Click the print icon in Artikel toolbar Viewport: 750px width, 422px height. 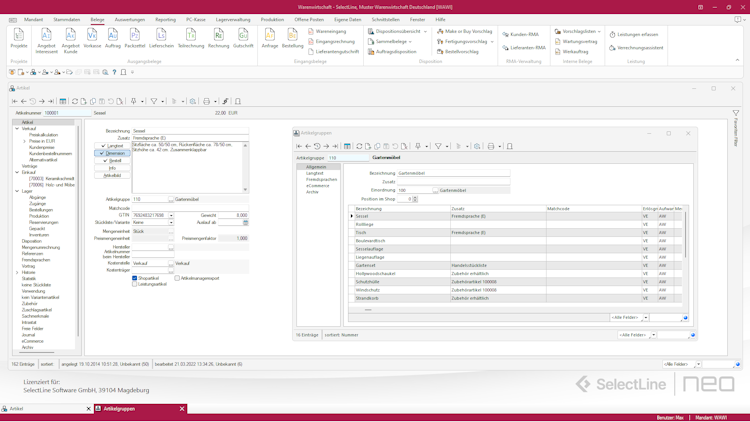207,101
